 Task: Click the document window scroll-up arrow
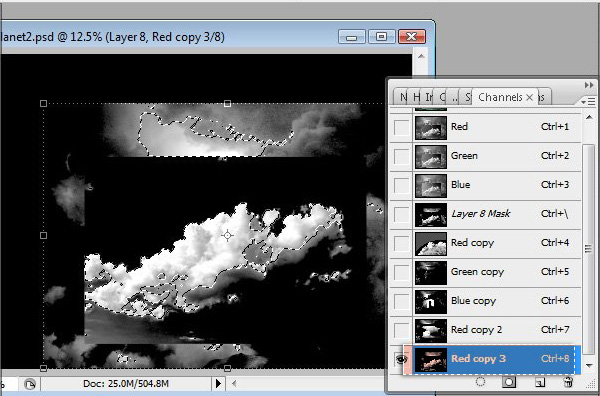pos(421,56)
